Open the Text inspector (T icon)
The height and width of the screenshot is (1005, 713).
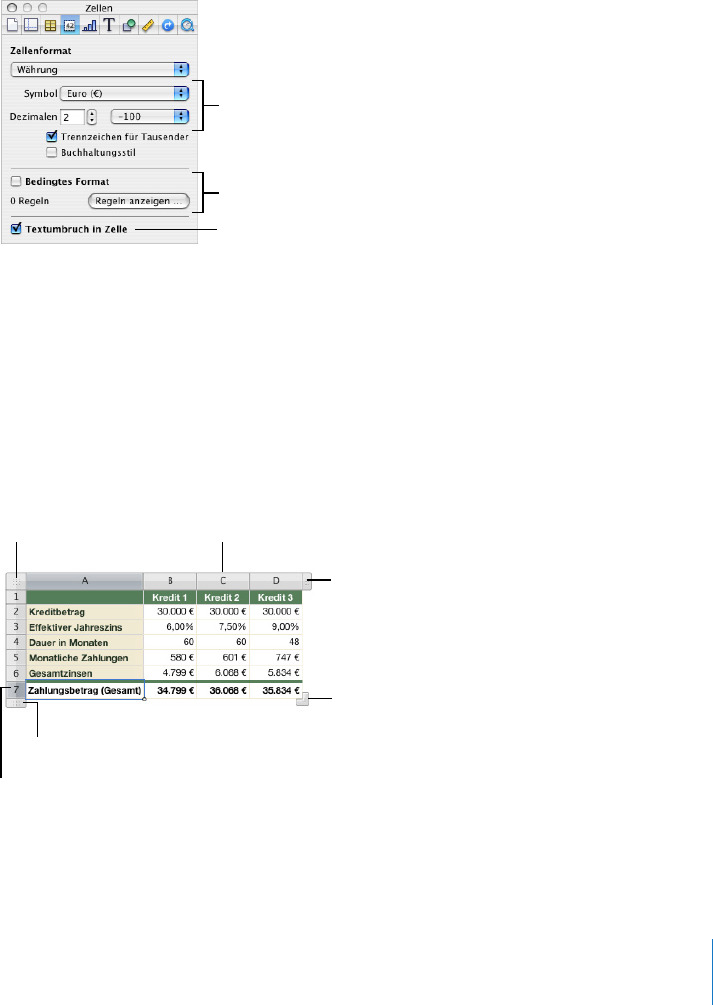click(x=109, y=26)
